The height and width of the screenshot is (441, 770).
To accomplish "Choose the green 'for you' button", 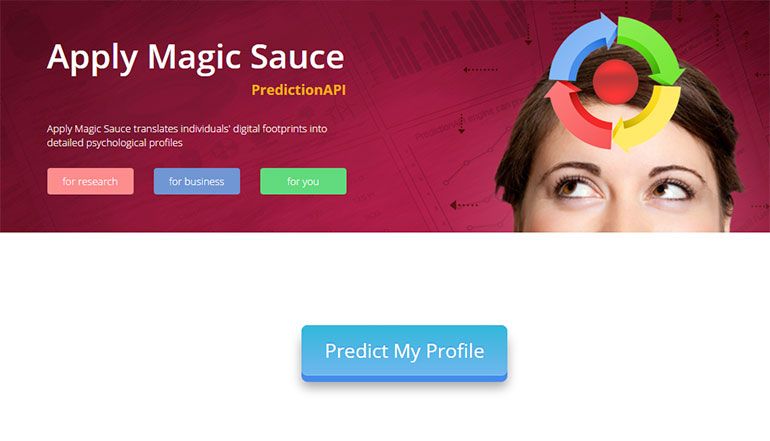I will (x=303, y=181).
